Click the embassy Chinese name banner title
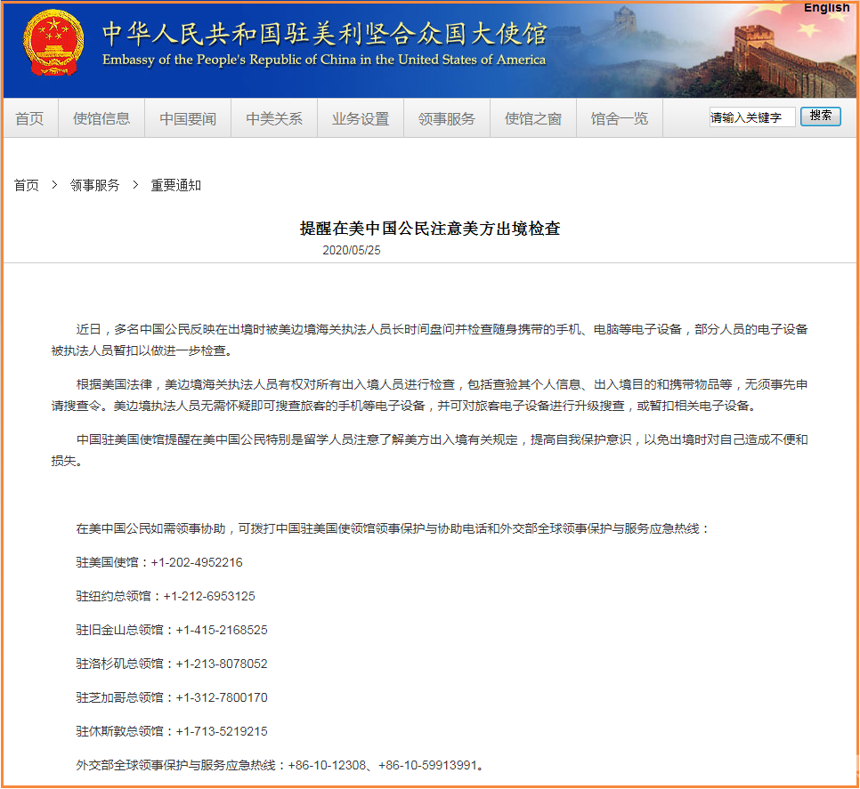This screenshot has width=860, height=789. click(x=325, y=33)
